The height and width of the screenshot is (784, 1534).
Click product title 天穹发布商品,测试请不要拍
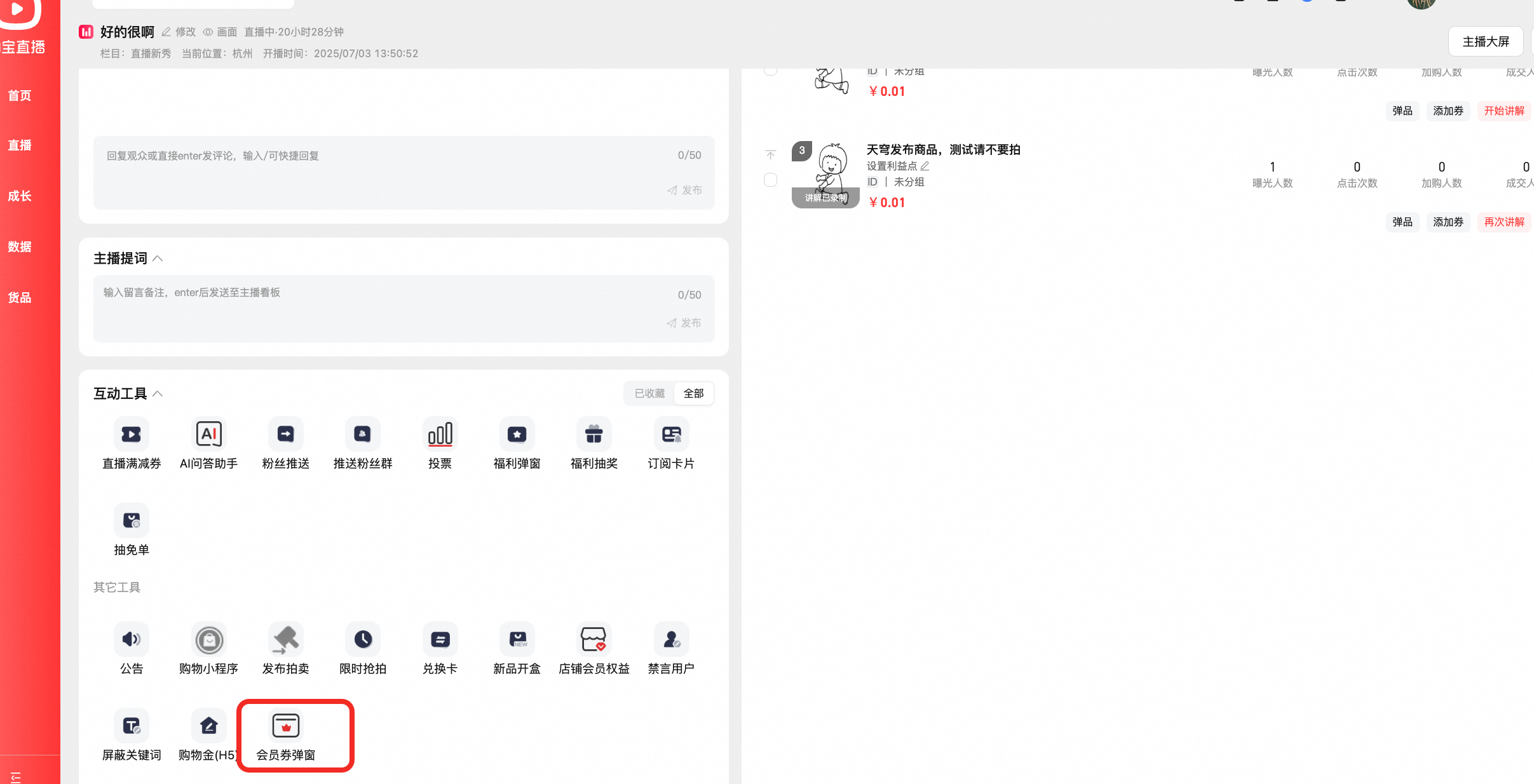pyautogui.click(x=943, y=149)
